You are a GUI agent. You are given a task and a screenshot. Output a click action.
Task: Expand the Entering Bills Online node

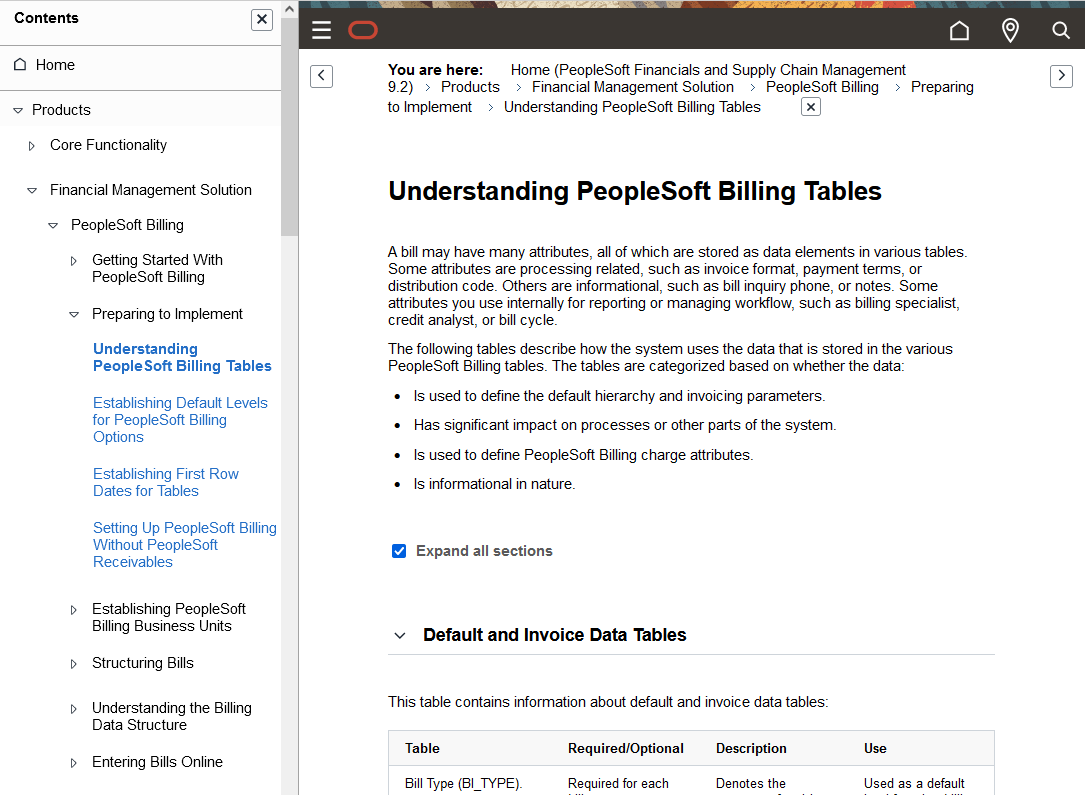pyautogui.click(x=73, y=762)
